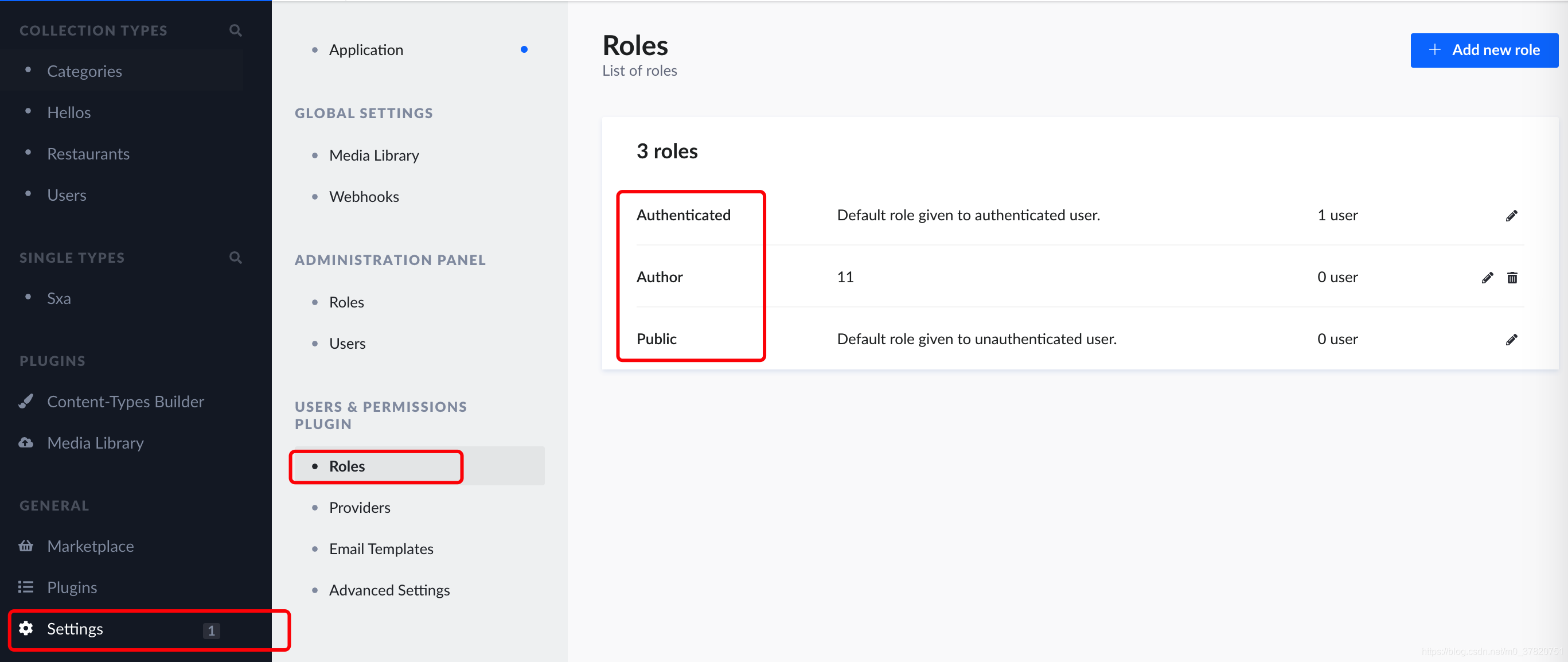Image resolution: width=1568 pixels, height=662 pixels.
Task: Select Restaurants collection type
Action: 88,154
